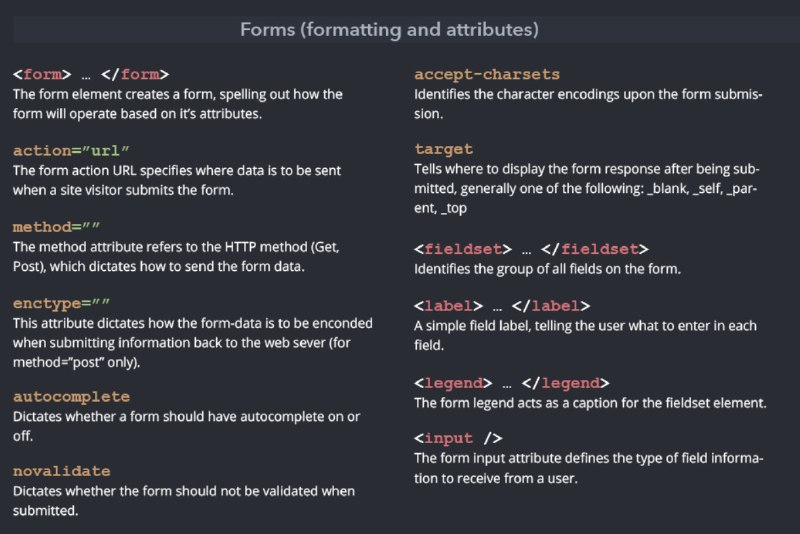Select the <legend> ... </legend> tag heading
The height and width of the screenshot is (534, 800).
coord(512,383)
